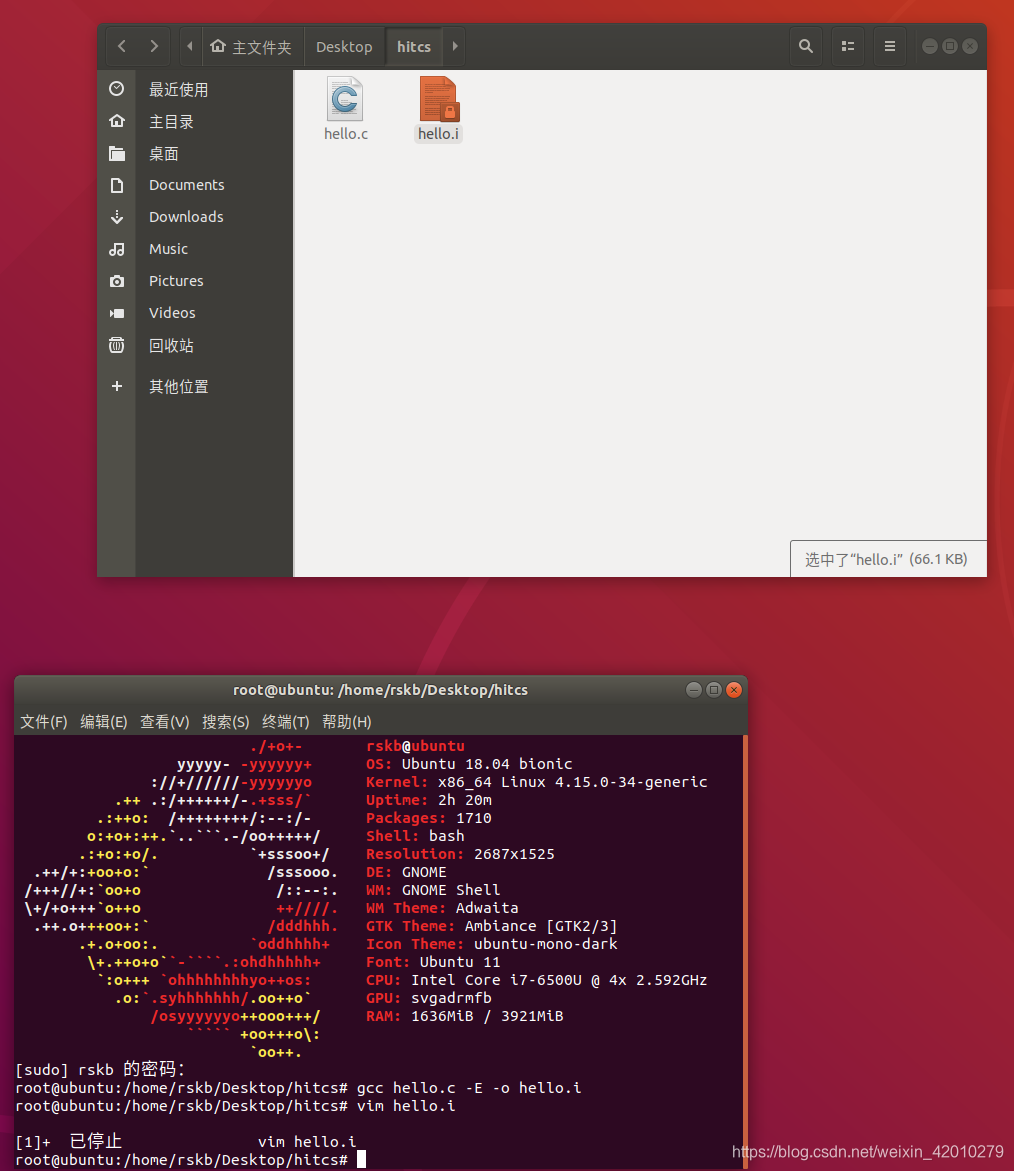Select the hello.c file icon
Image resolution: width=1014 pixels, height=1171 pixels.
click(345, 99)
